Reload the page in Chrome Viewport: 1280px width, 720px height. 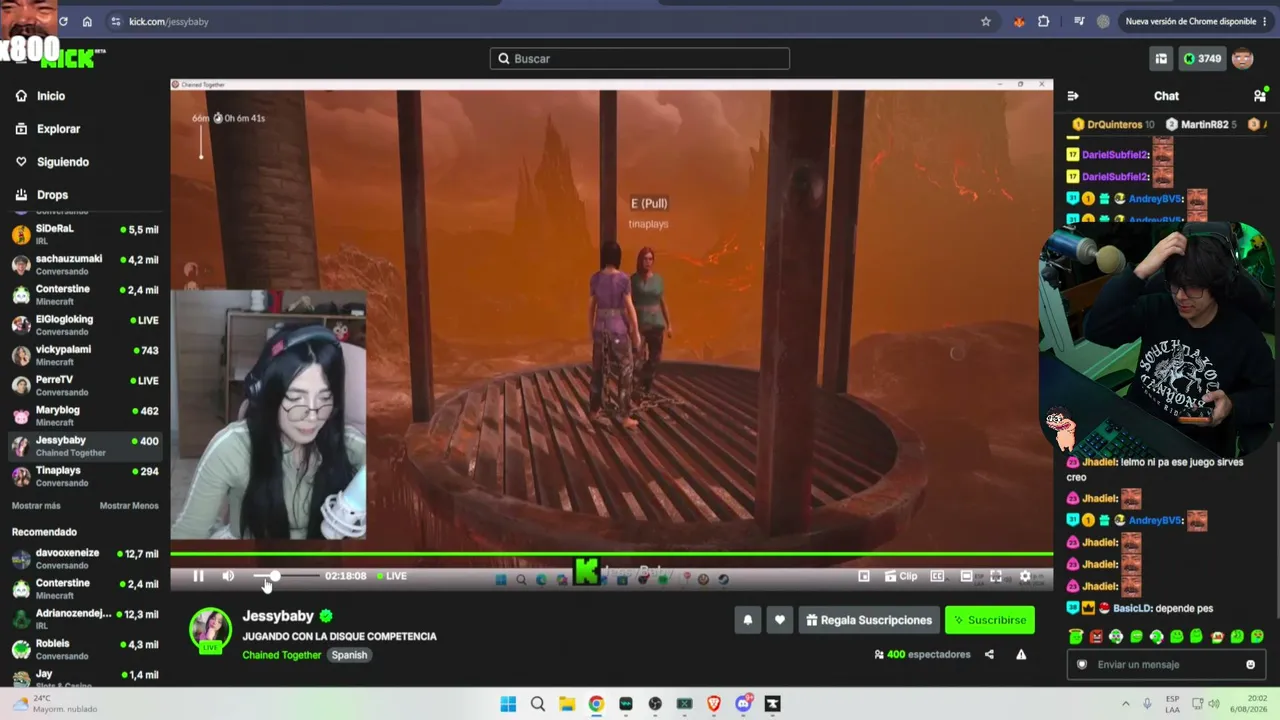64,21
